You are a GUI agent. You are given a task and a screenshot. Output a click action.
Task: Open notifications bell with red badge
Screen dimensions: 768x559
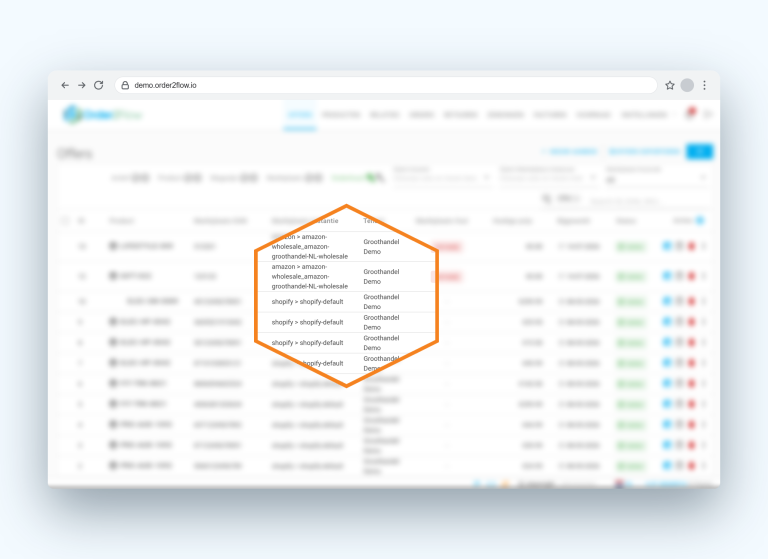tap(690, 114)
